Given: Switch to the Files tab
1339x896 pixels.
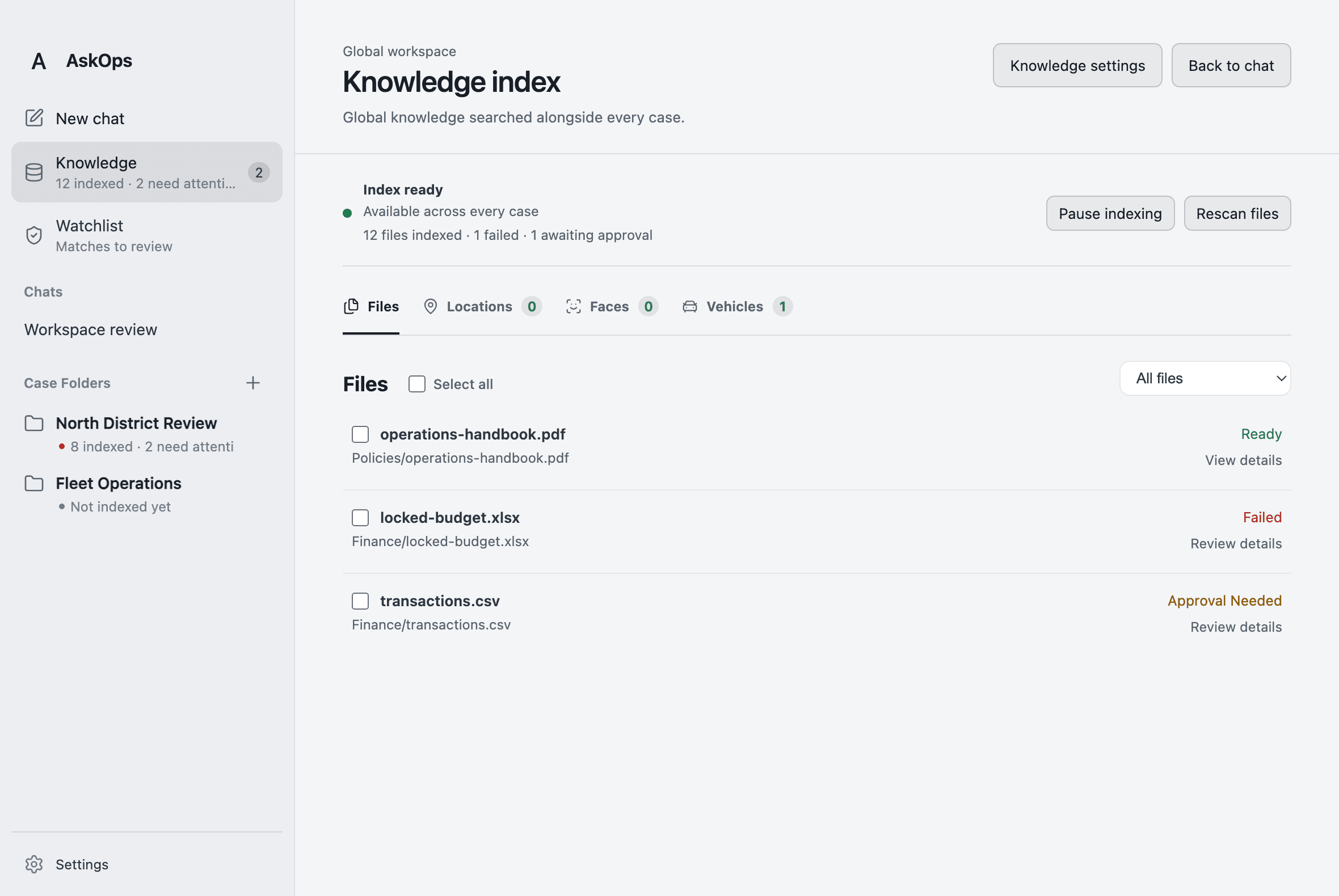Looking at the screenshot, I should pyautogui.click(x=371, y=307).
